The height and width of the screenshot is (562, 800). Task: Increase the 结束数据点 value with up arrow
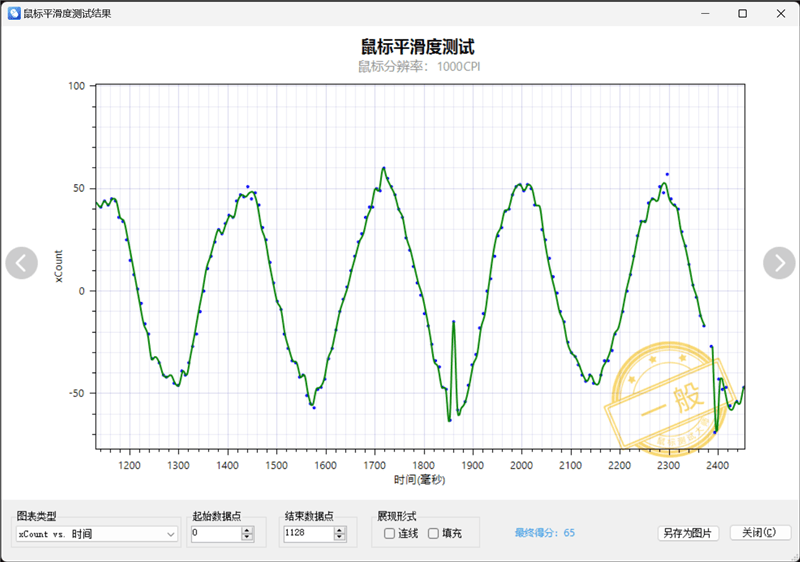pos(340,530)
